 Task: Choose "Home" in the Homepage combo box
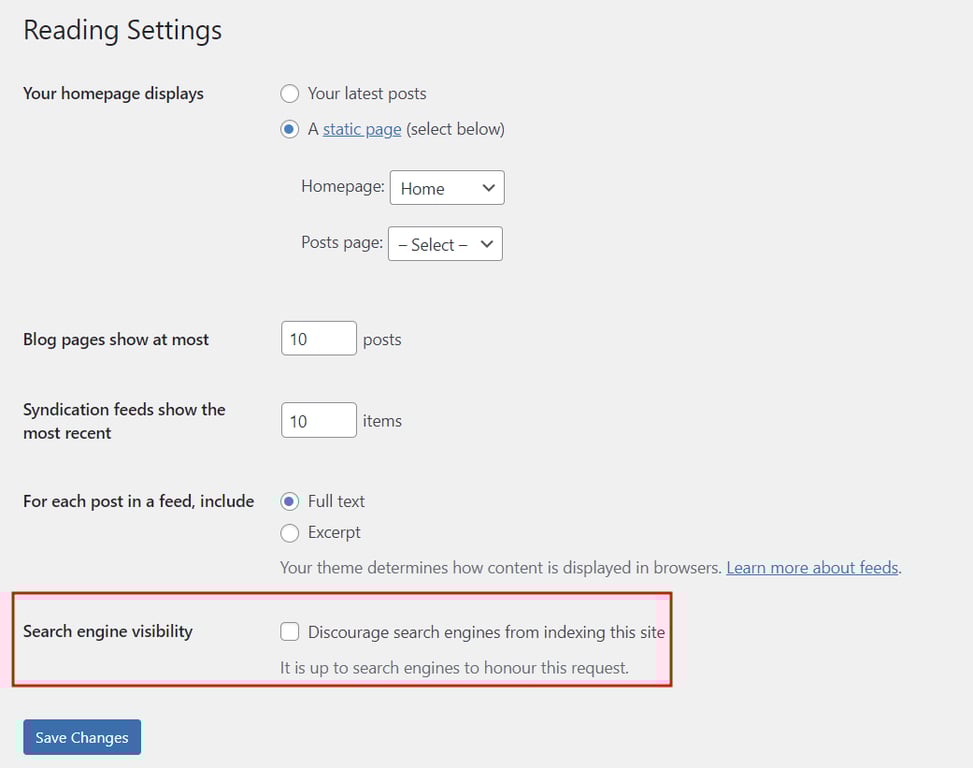[x=446, y=187]
